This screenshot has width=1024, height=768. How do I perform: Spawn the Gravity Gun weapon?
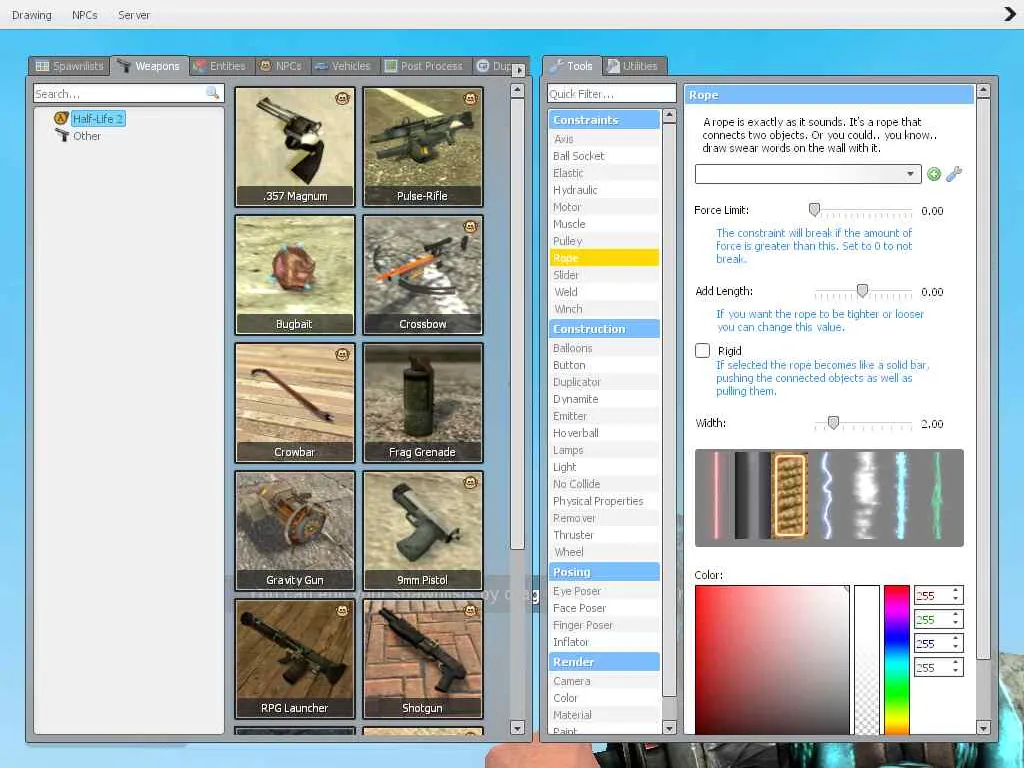[x=294, y=531]
